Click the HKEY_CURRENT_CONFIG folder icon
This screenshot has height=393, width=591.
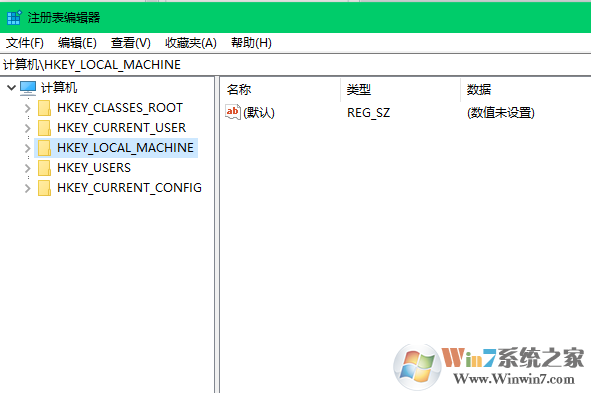point(44,188)
